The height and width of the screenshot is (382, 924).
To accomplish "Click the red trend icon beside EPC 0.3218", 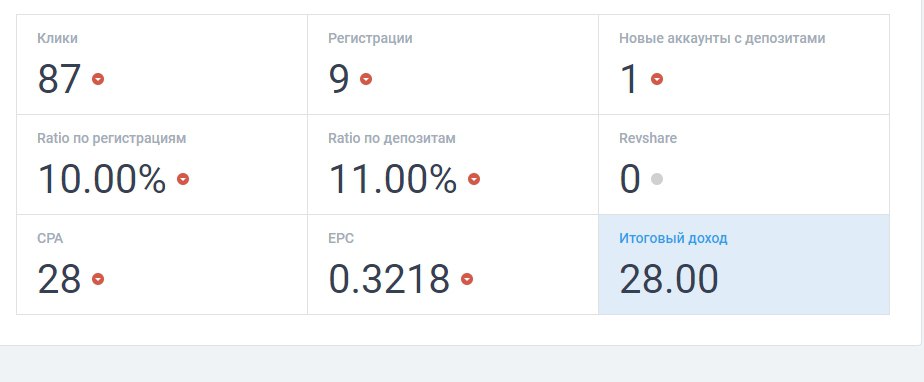I will click(467, 279).
